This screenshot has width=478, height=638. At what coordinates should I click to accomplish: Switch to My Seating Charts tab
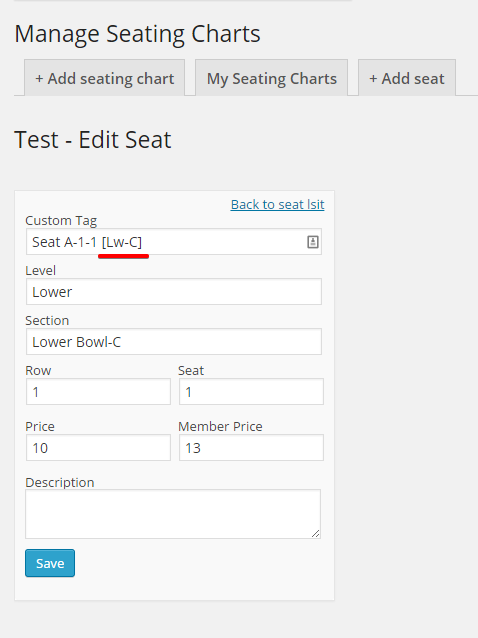(272, 78)
